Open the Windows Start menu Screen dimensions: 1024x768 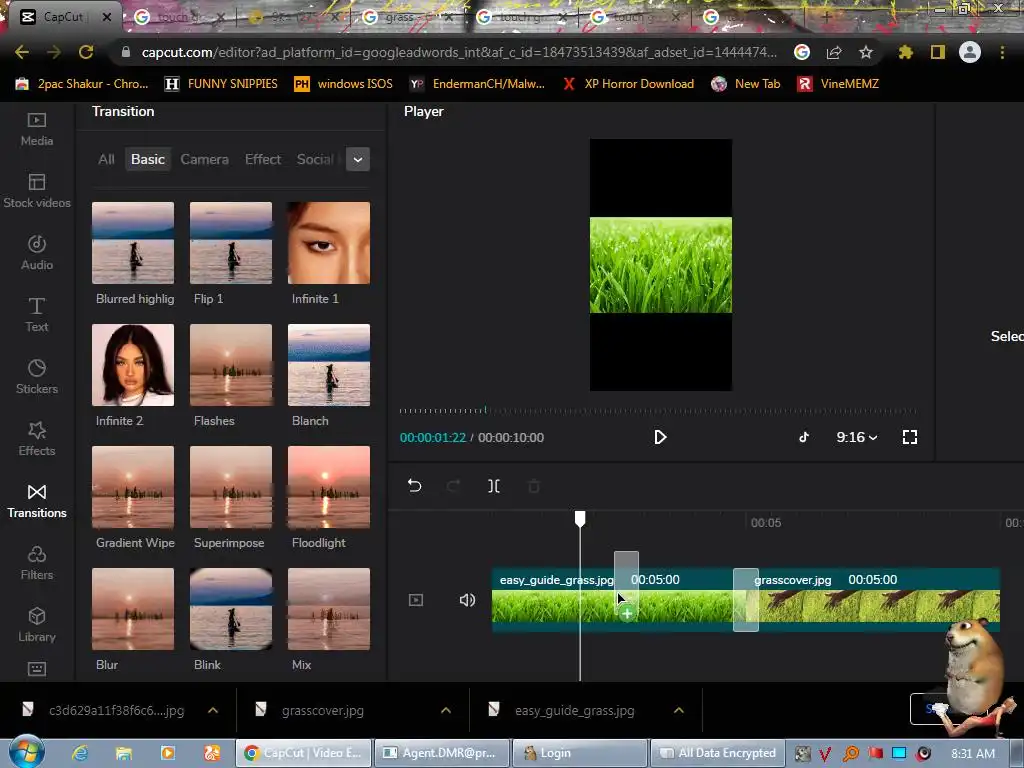26,752
